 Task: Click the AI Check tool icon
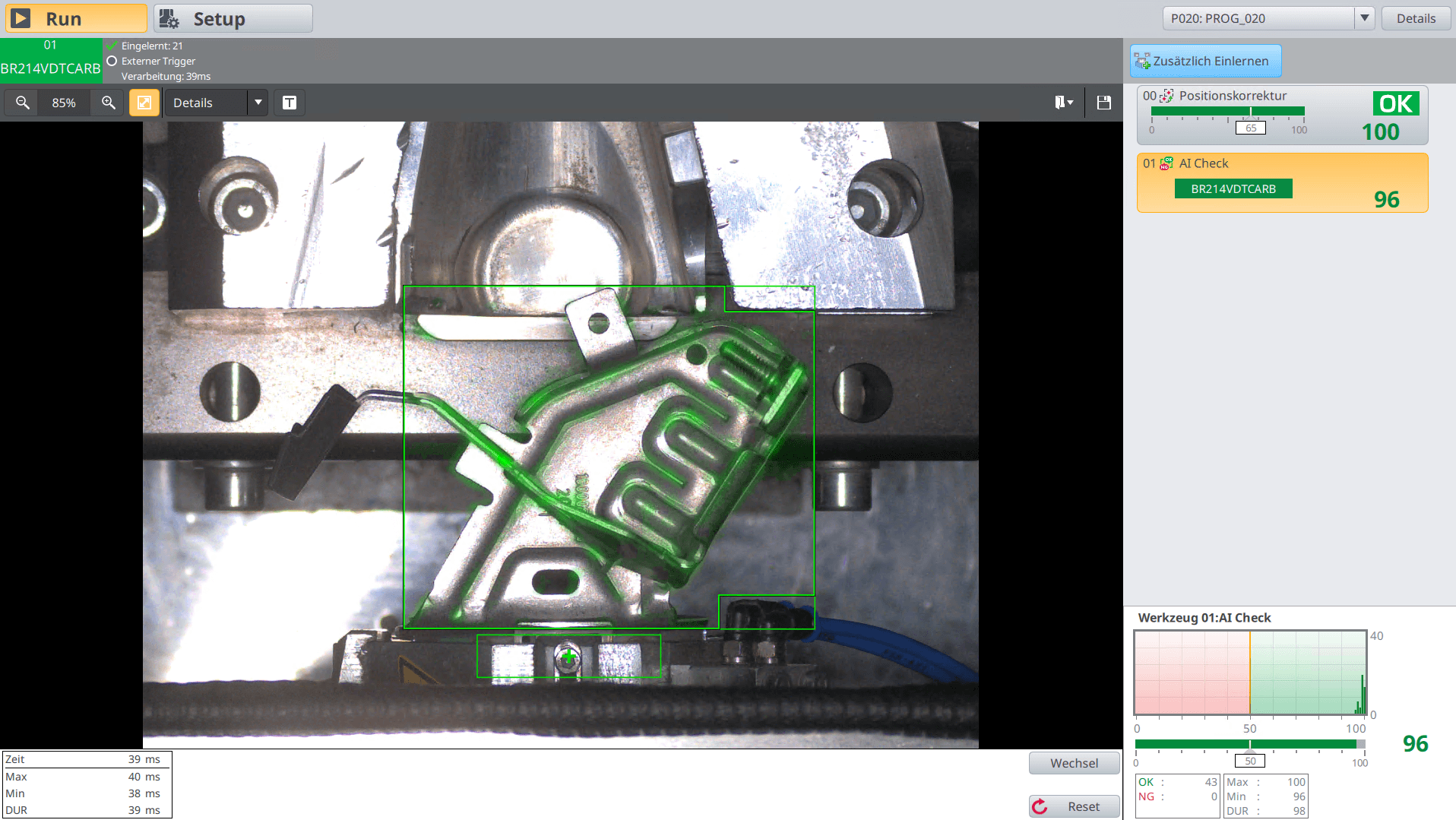pyautogui.click(x=1166, y=163)
